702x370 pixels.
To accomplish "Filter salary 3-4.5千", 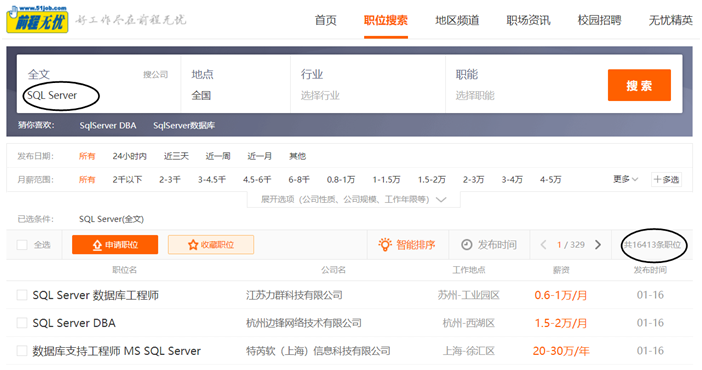I will point(212,180).
